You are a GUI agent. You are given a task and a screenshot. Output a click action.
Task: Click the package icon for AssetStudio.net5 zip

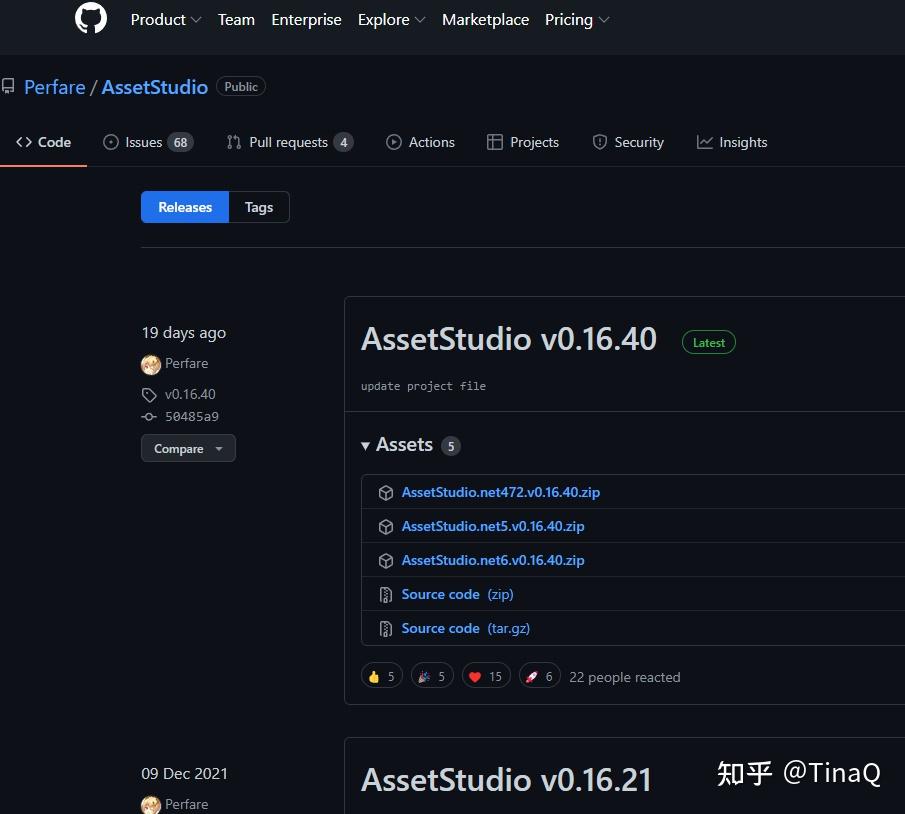pyautogui.click(x=386, y=526)
